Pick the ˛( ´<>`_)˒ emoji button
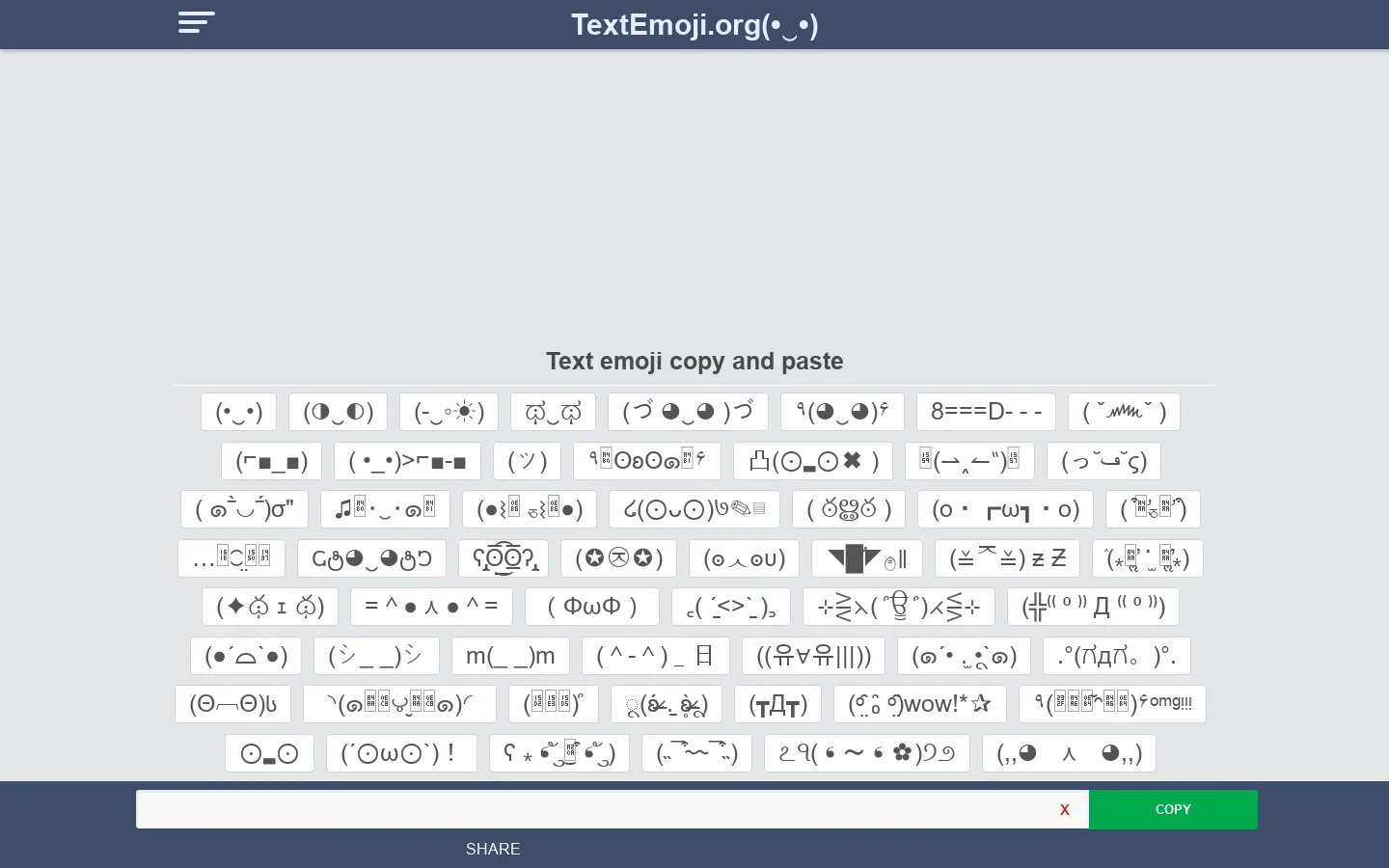This screenshot has width=1389, height=868. coord(731,607)
